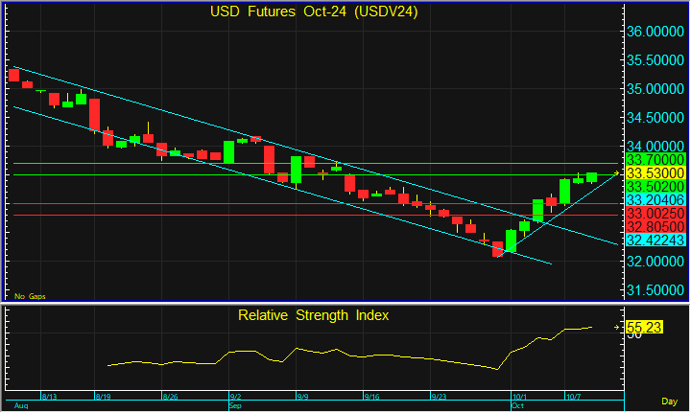Click the USD Futures Oct-24 chart title
This screenshot has width=691, height=413.
click(313, 12)
